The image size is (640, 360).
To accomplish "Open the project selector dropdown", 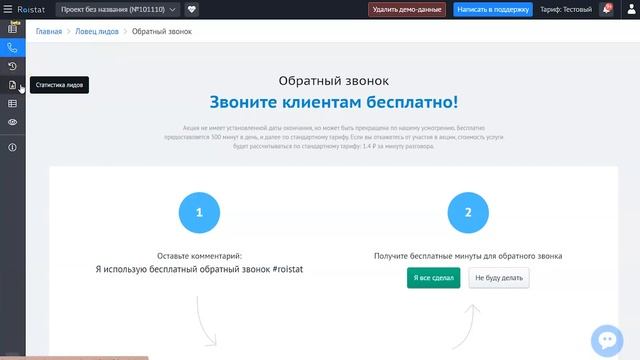I will coord(118,9).
